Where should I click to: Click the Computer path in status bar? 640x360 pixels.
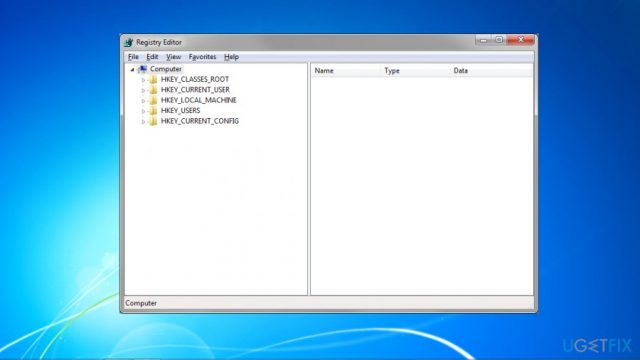[x=141, y=303]
